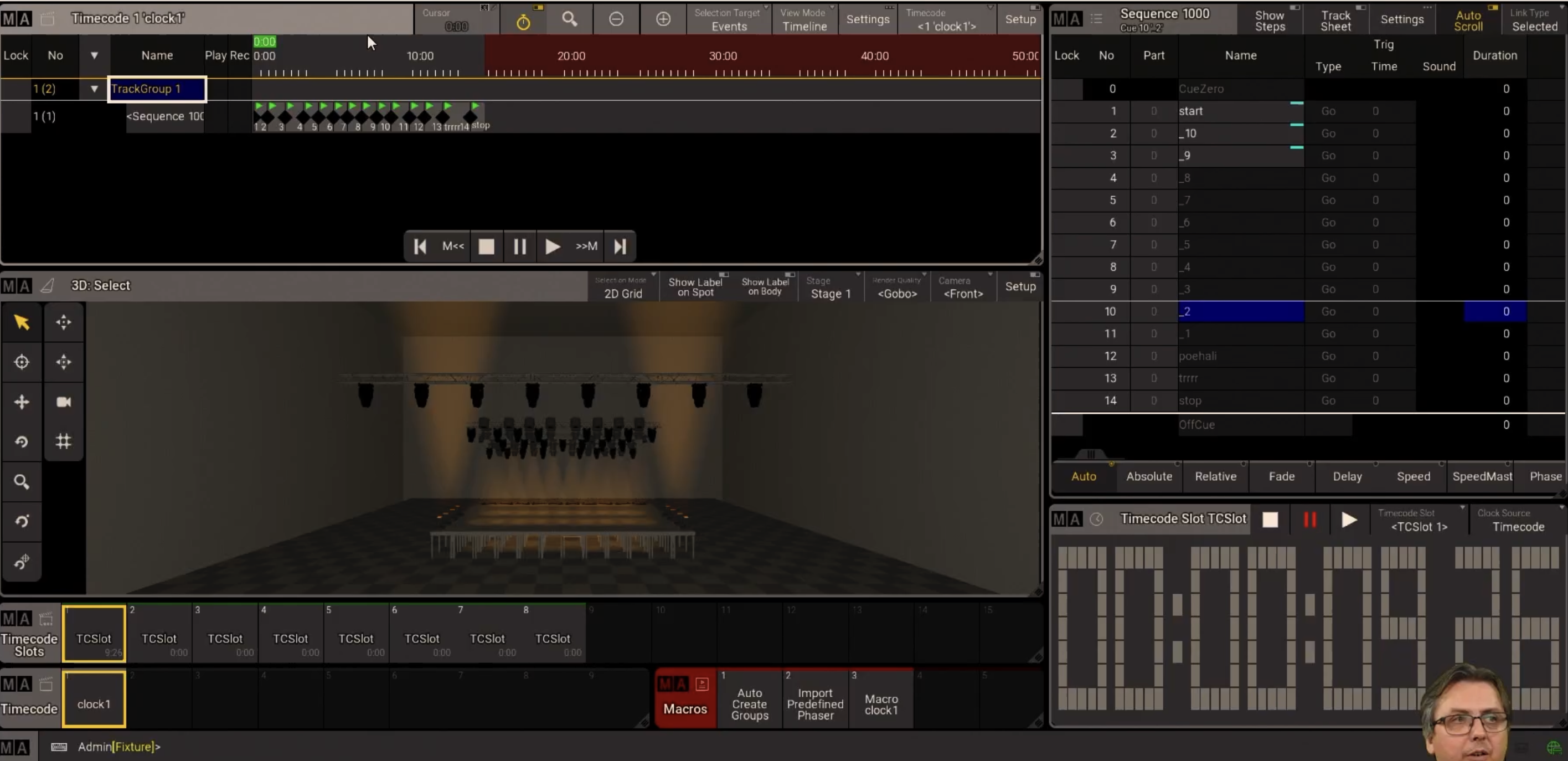Click the camera tool in 3D toolbar
The height and width of the screenshot is (761, 1568).
[63, 402]
